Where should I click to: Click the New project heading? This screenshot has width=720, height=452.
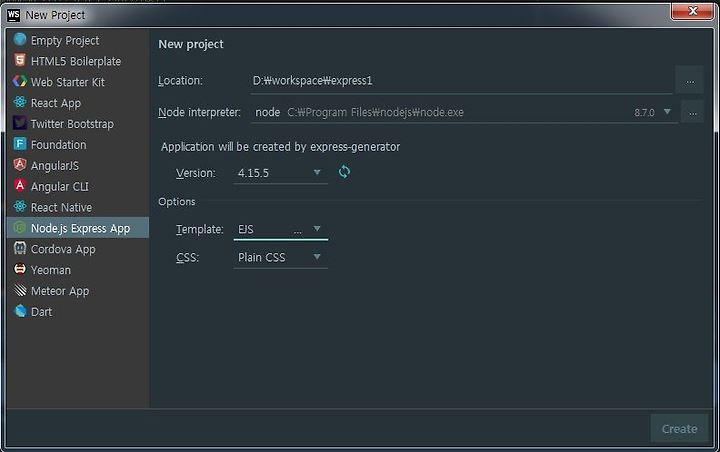(191, 44)
